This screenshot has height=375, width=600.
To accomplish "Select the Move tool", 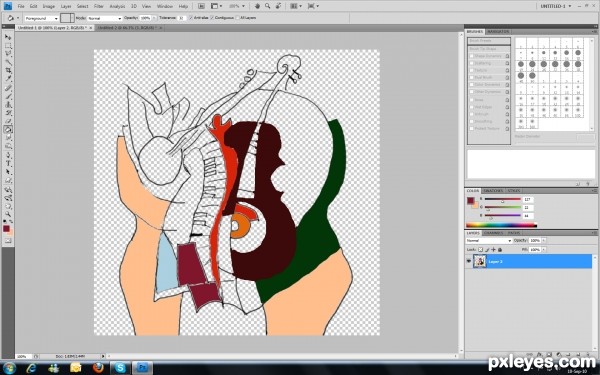I will click(x=8, y=37).
